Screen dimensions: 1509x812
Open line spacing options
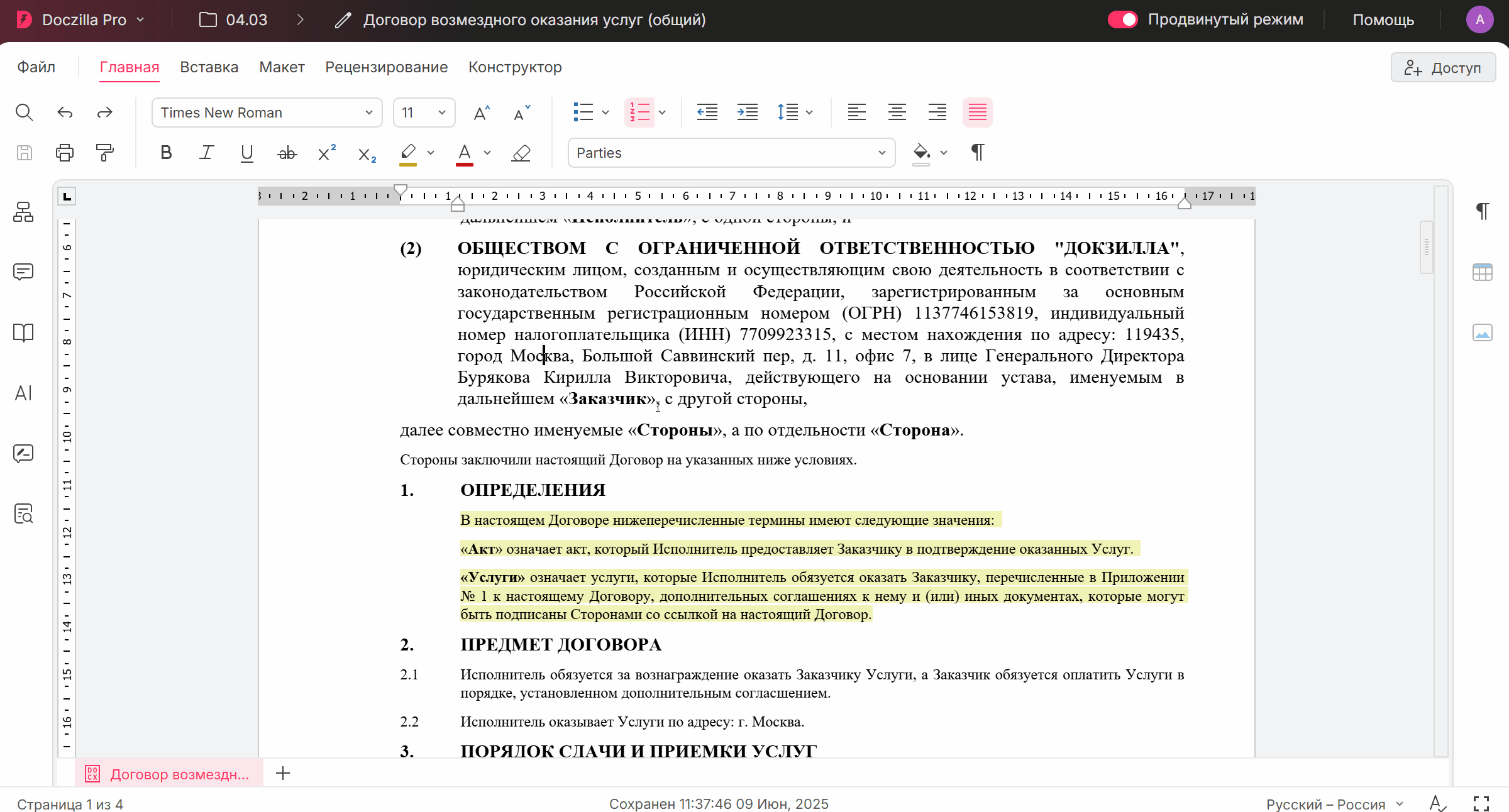[x=795, y=112]
